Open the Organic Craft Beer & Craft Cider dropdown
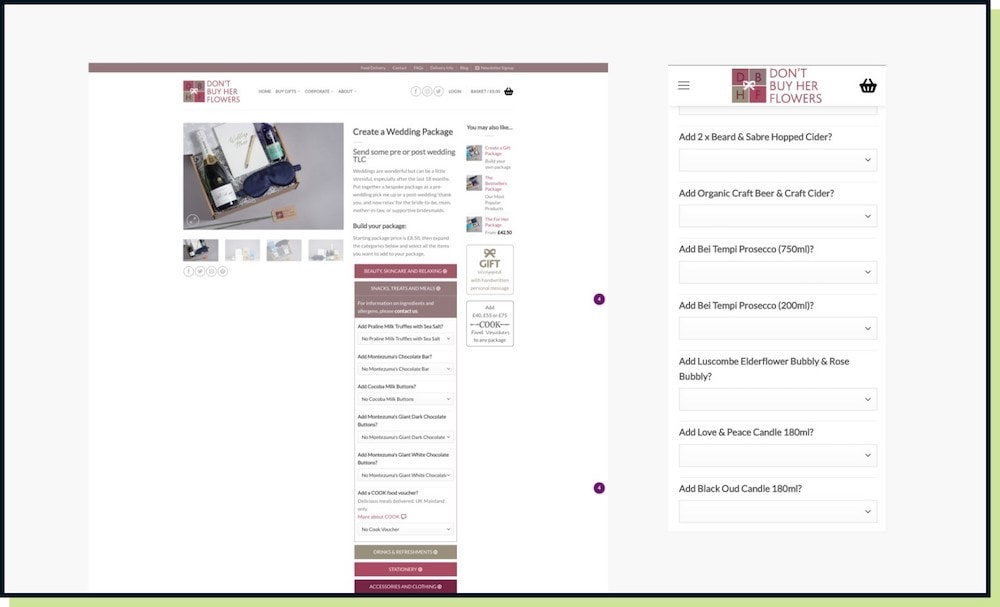This screenshot has width=1000, height=607. pos(777,216)
